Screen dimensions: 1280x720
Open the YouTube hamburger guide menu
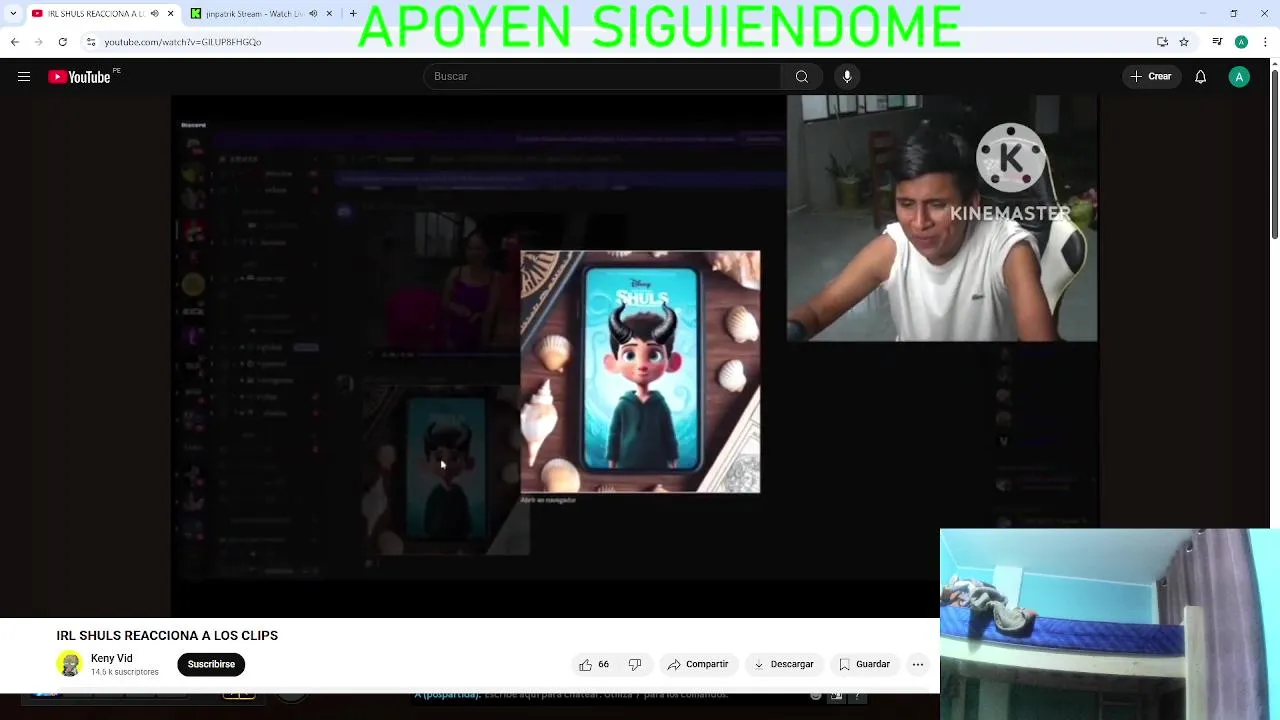pyautogui.click(x=24, y=77)
